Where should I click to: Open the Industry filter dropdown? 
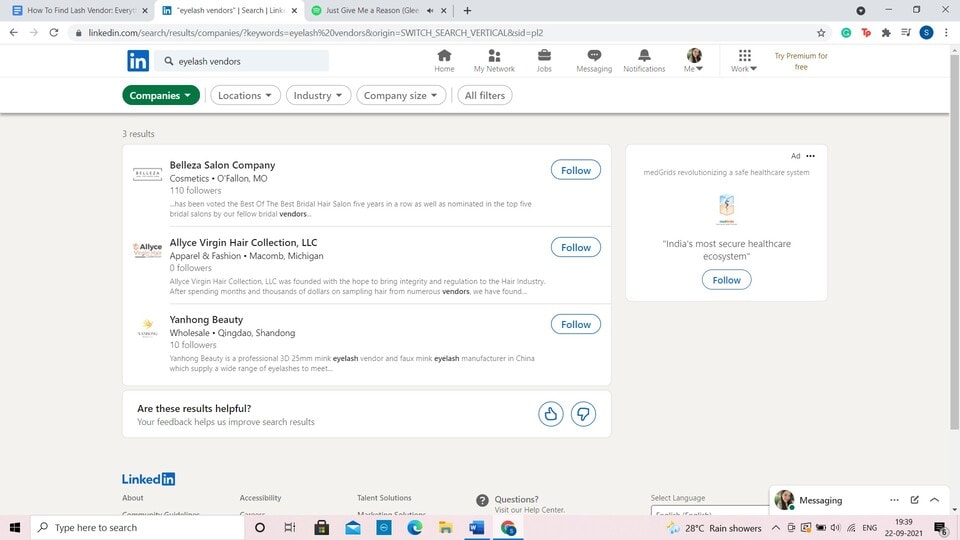click(x=318, y=96)
